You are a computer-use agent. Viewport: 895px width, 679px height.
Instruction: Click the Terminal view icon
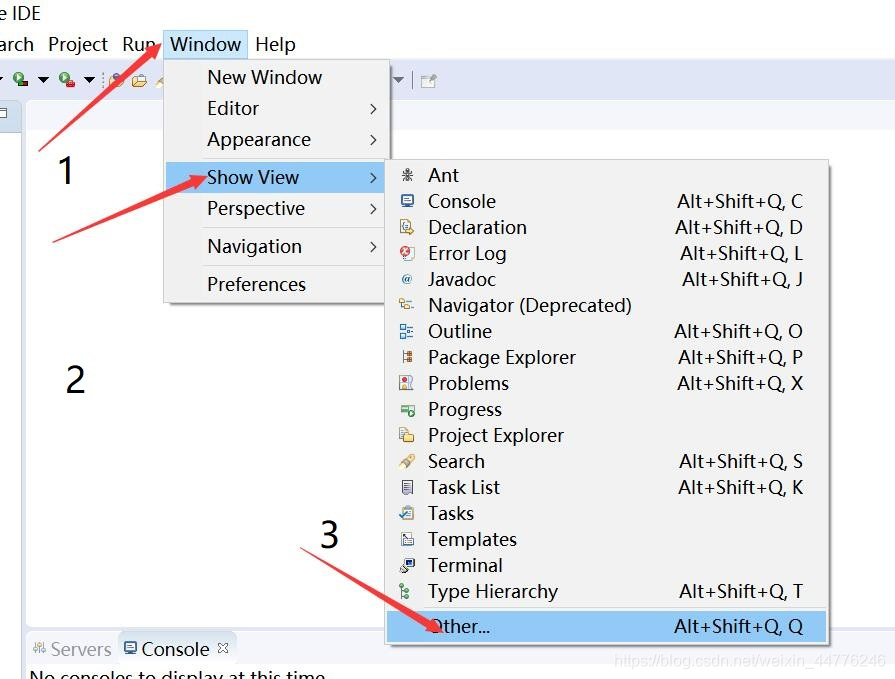[x=407, y=565]
